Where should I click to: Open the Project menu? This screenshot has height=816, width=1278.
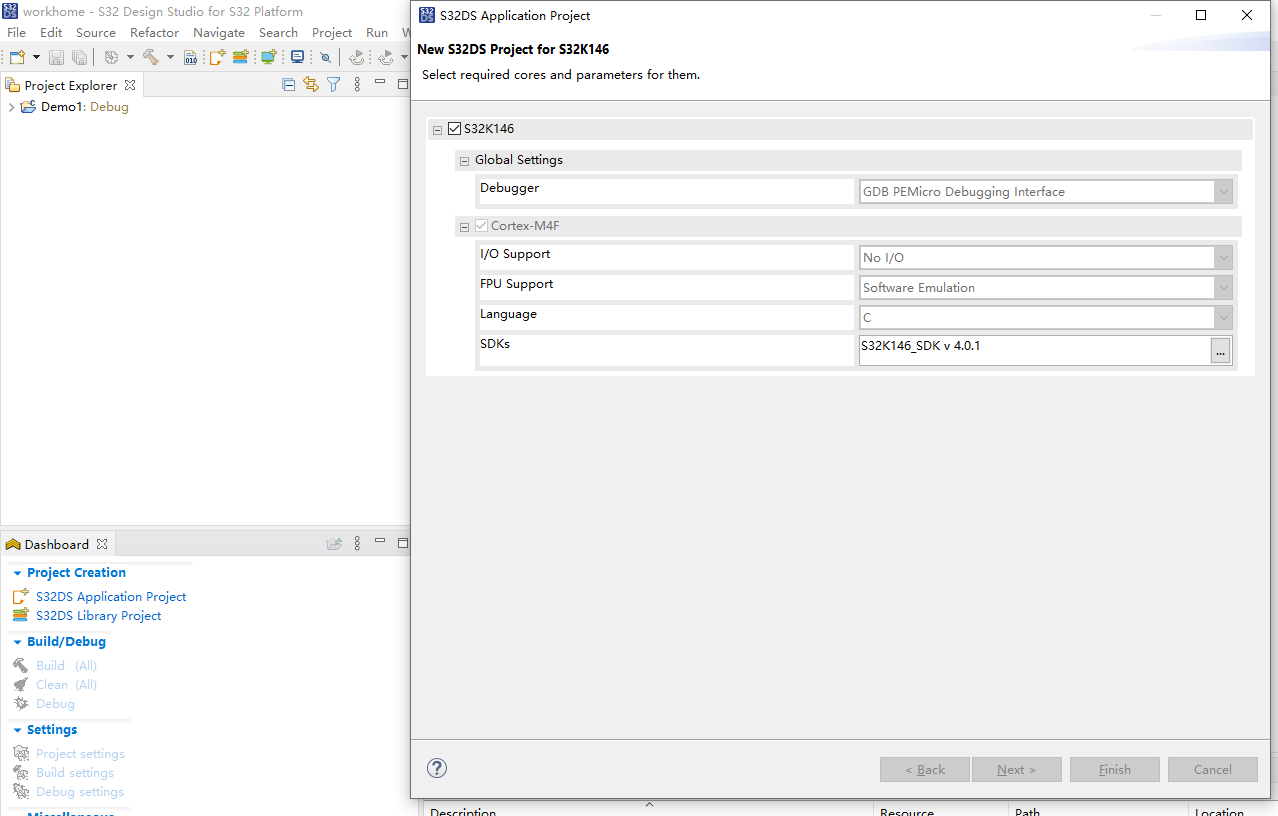[332, 32]
